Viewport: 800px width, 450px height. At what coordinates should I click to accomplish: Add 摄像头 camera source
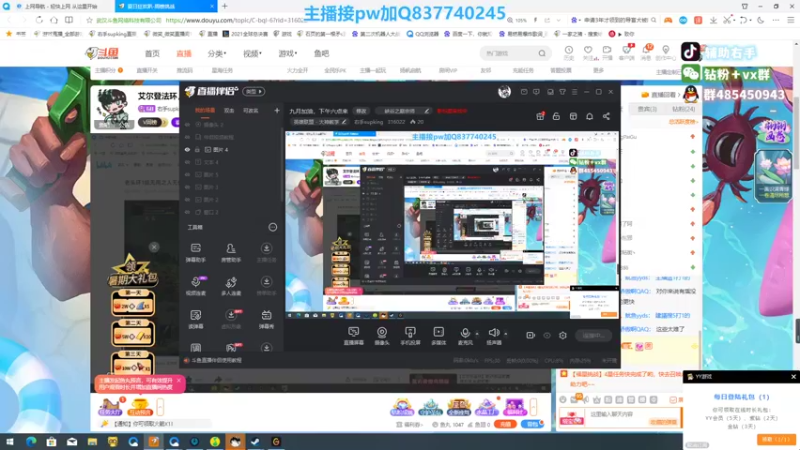[x=382, y=336]
